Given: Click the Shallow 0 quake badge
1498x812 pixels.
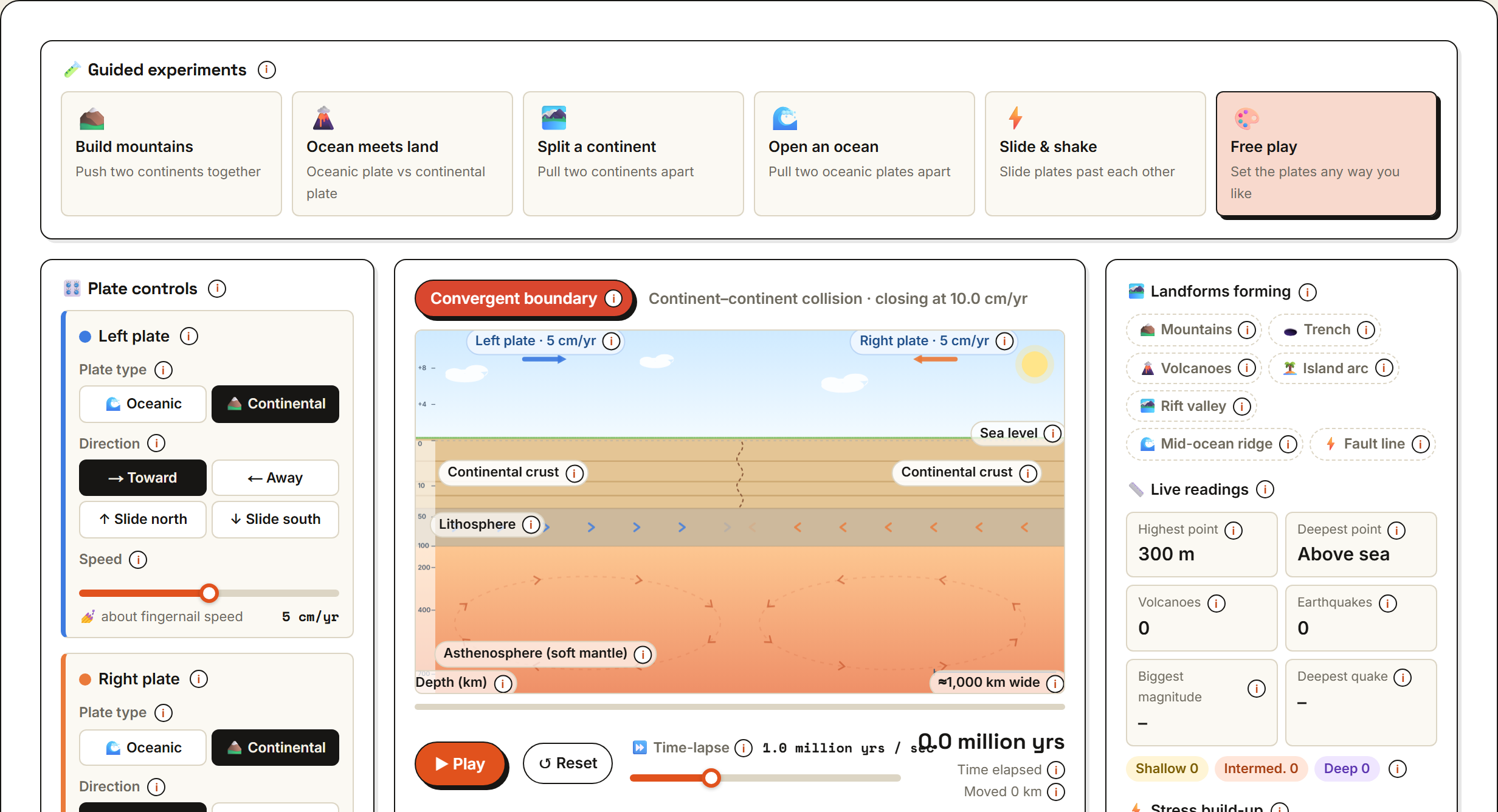Looking at the screenshot, I should [1167, 769].
